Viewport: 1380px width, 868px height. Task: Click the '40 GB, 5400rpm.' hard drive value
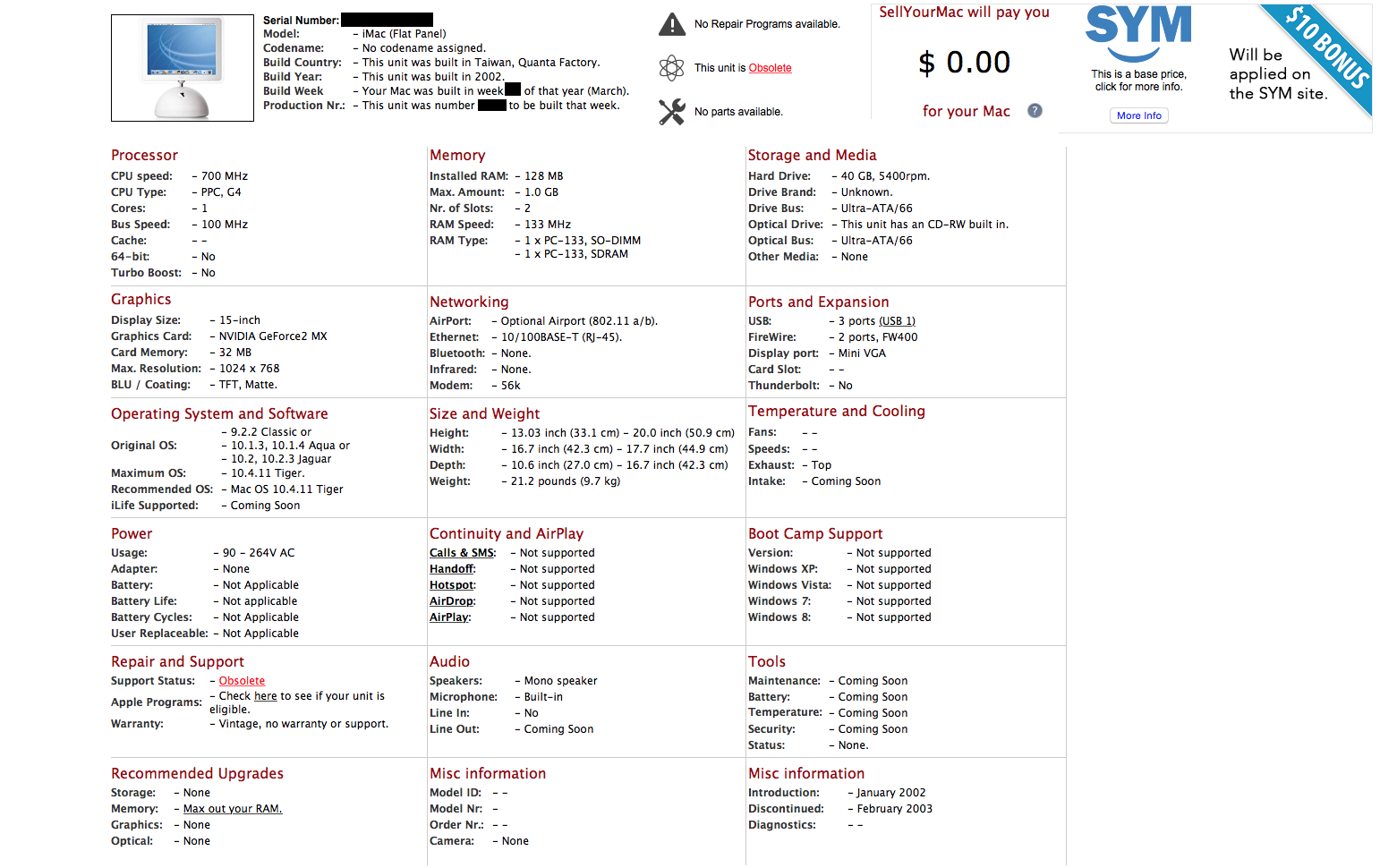pos(885,176)
